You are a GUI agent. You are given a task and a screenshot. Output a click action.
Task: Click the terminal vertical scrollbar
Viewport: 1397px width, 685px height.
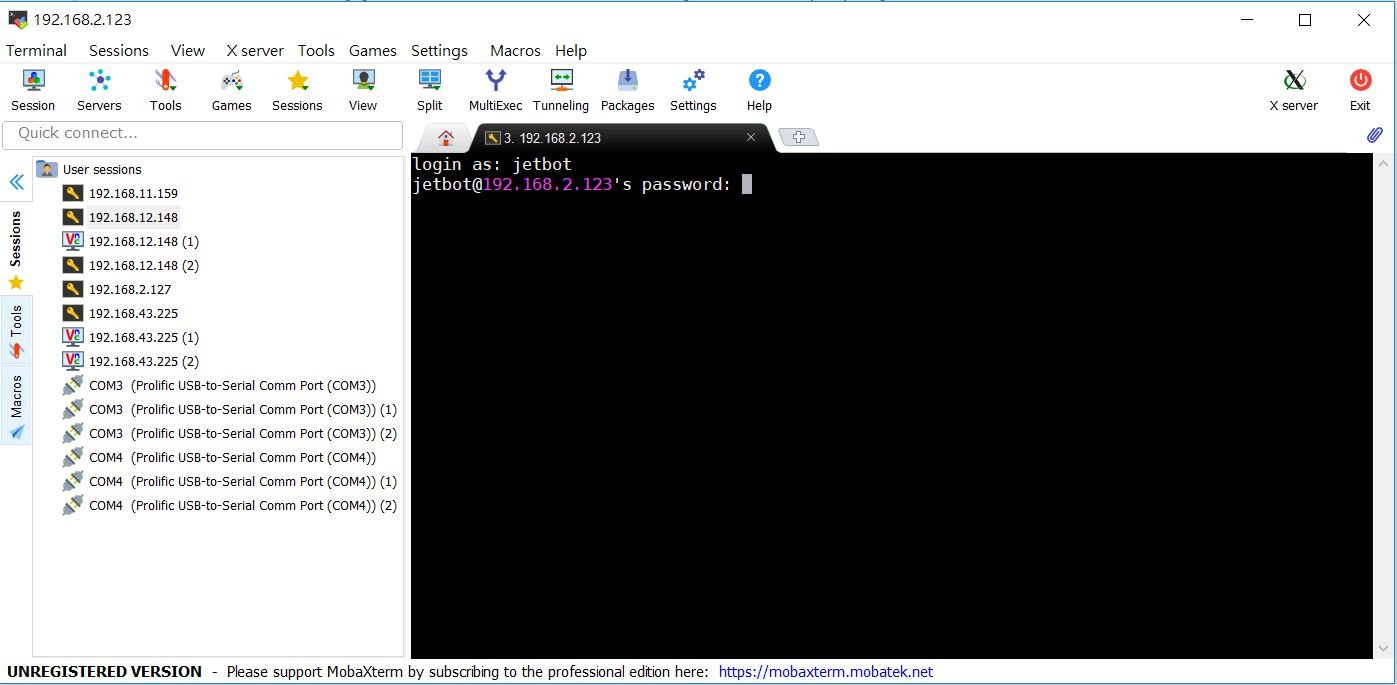pyautogui.click(x=1381, y=406)
